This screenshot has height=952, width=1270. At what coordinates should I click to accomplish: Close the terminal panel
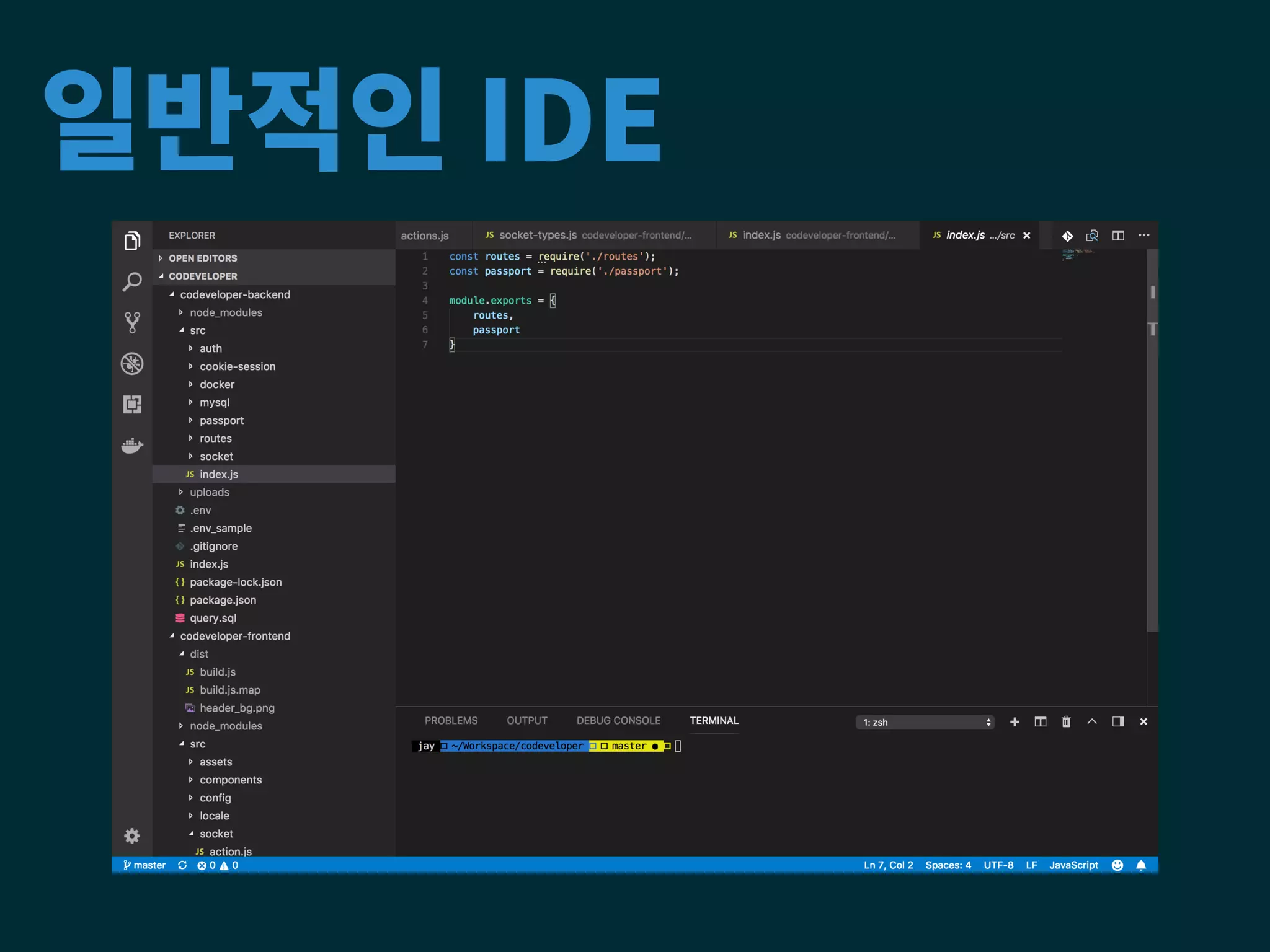1143,721
